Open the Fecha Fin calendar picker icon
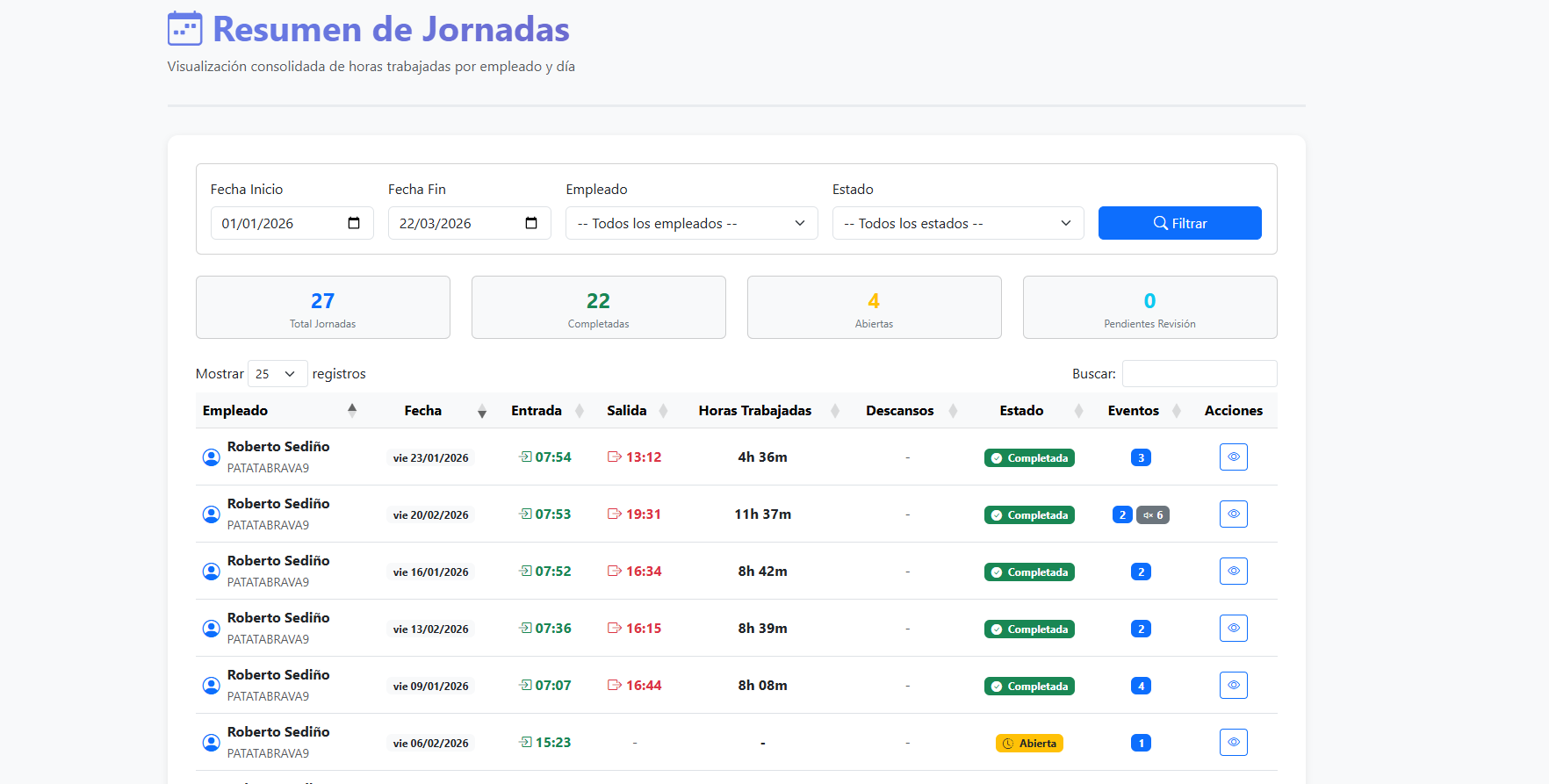Viewport: 1549px width, 784px height. point(531,223)
